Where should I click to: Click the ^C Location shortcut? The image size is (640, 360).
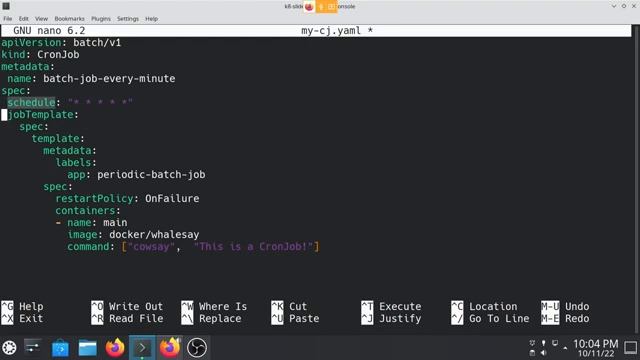[484, 307]
